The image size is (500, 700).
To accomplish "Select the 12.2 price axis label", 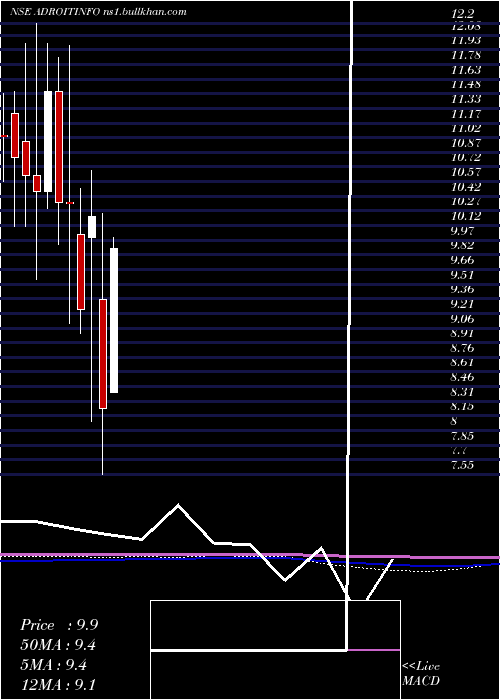I will (462, 14).
